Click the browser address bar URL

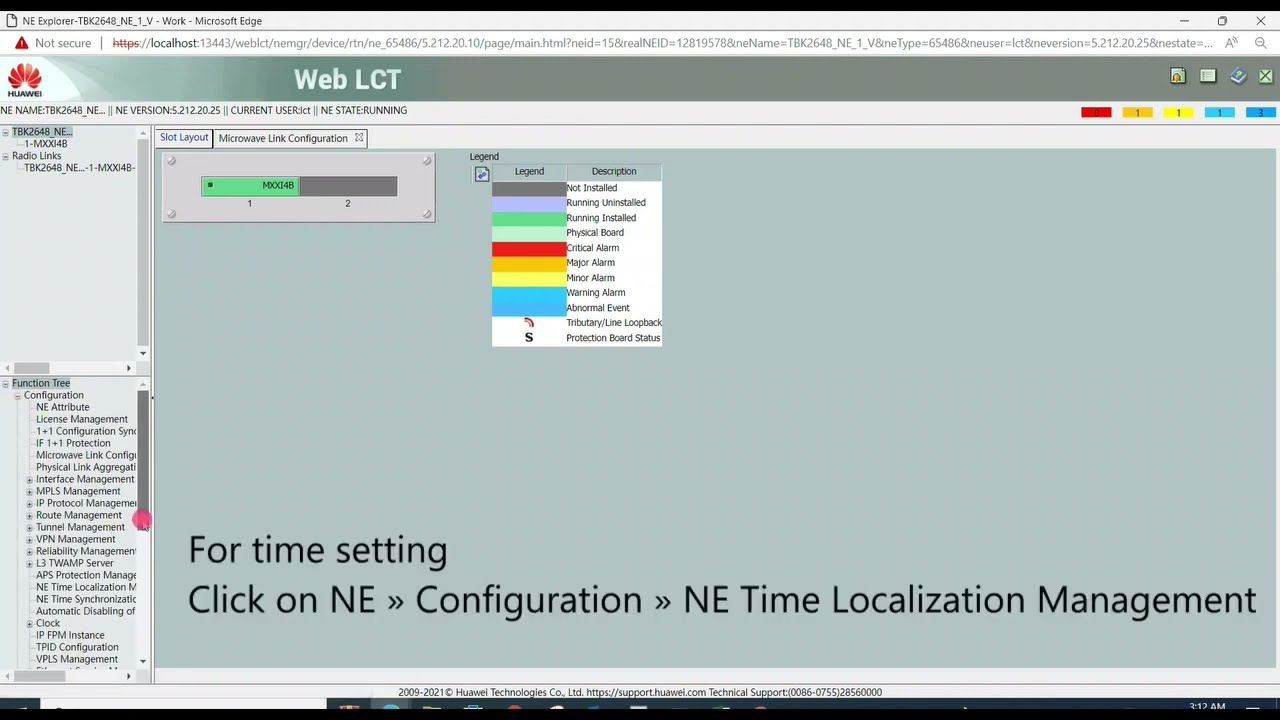coord(662,43)
